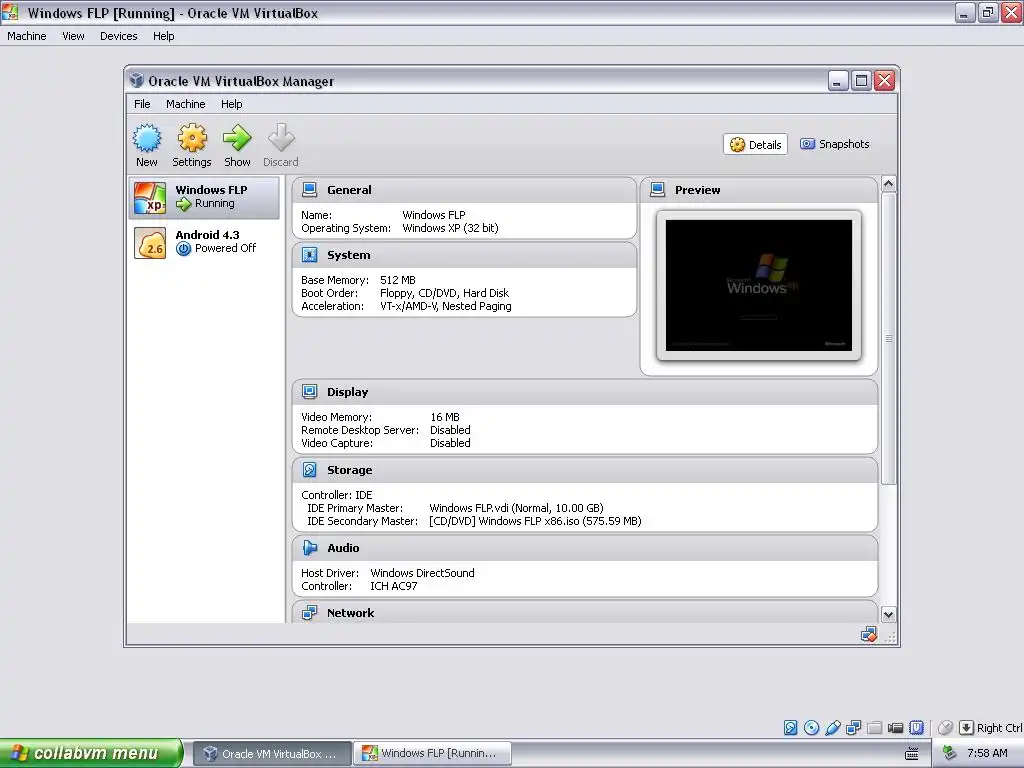Image resolution: width=1024 pixels, height=768 pixels.
Task: Collapse the Audio section header
Action: [584, 548]
